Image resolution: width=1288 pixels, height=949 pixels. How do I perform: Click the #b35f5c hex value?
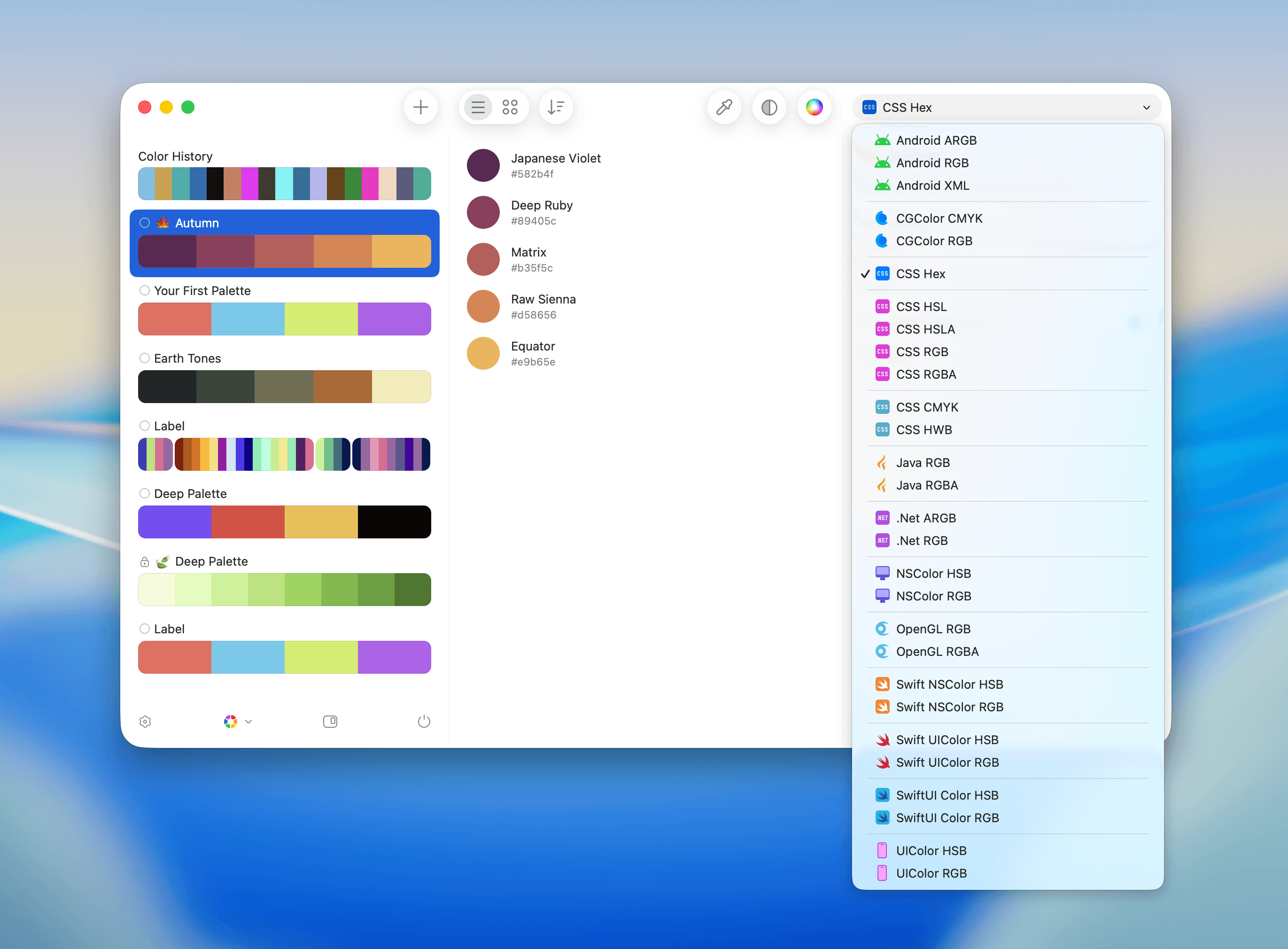[532, 268]
